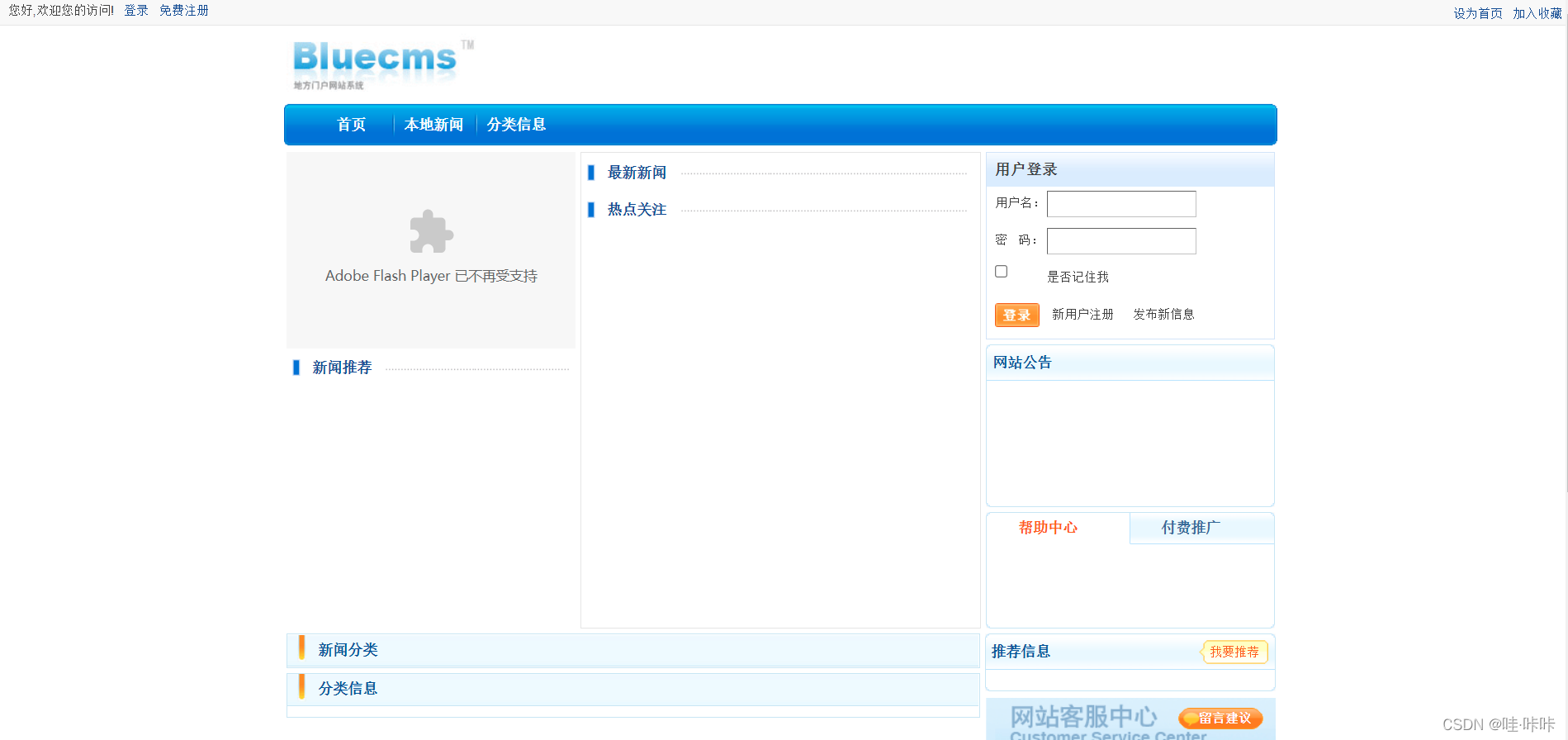The width and height of the screenshot is (1568, 740).
Task: Click the 用户登录 panel title
Action: [1026, 169]
